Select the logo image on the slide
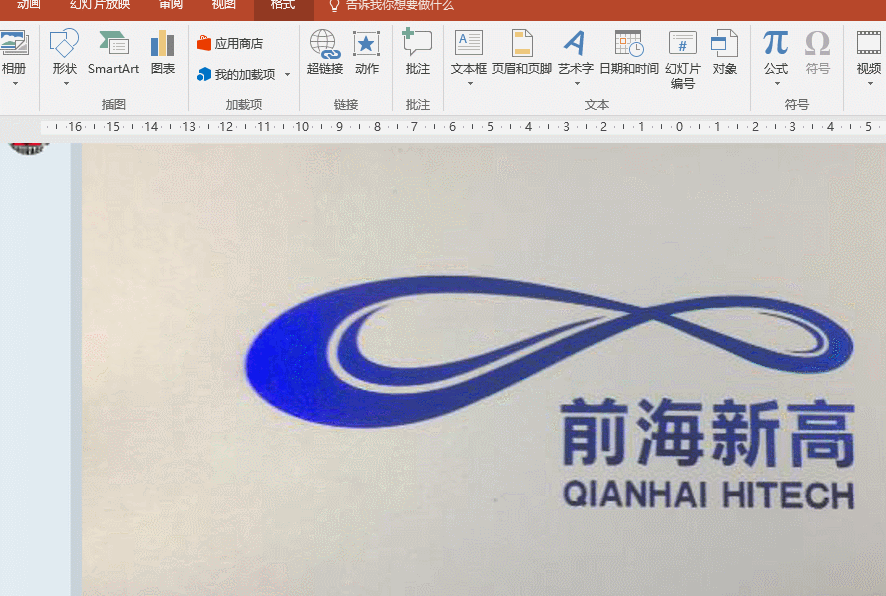Screen dimensions: 886x596 tap(484, 369)
